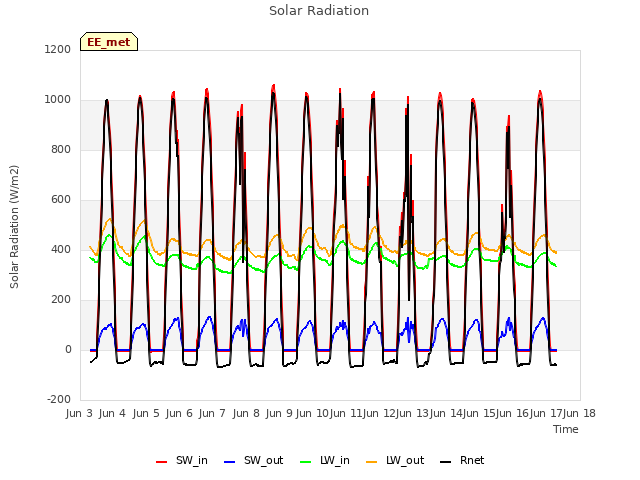Click the Jun 6 x-axis tick label
The width and height of the screenshot is (640, 480).
[x=179, y=413]
